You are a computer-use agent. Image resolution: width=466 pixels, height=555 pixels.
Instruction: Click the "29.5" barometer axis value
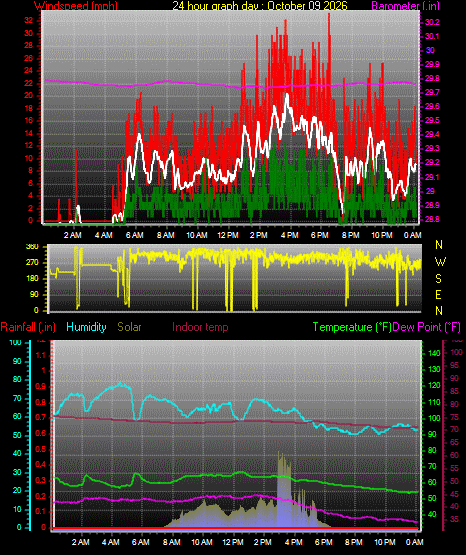tap(432, 121)
